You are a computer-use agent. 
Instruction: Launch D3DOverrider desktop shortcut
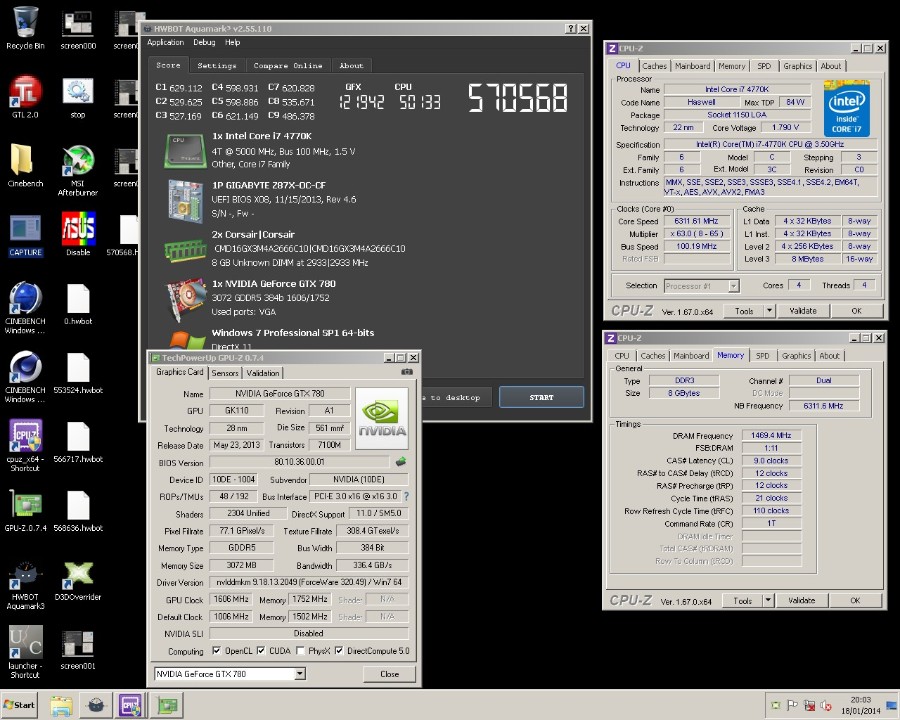78,580
